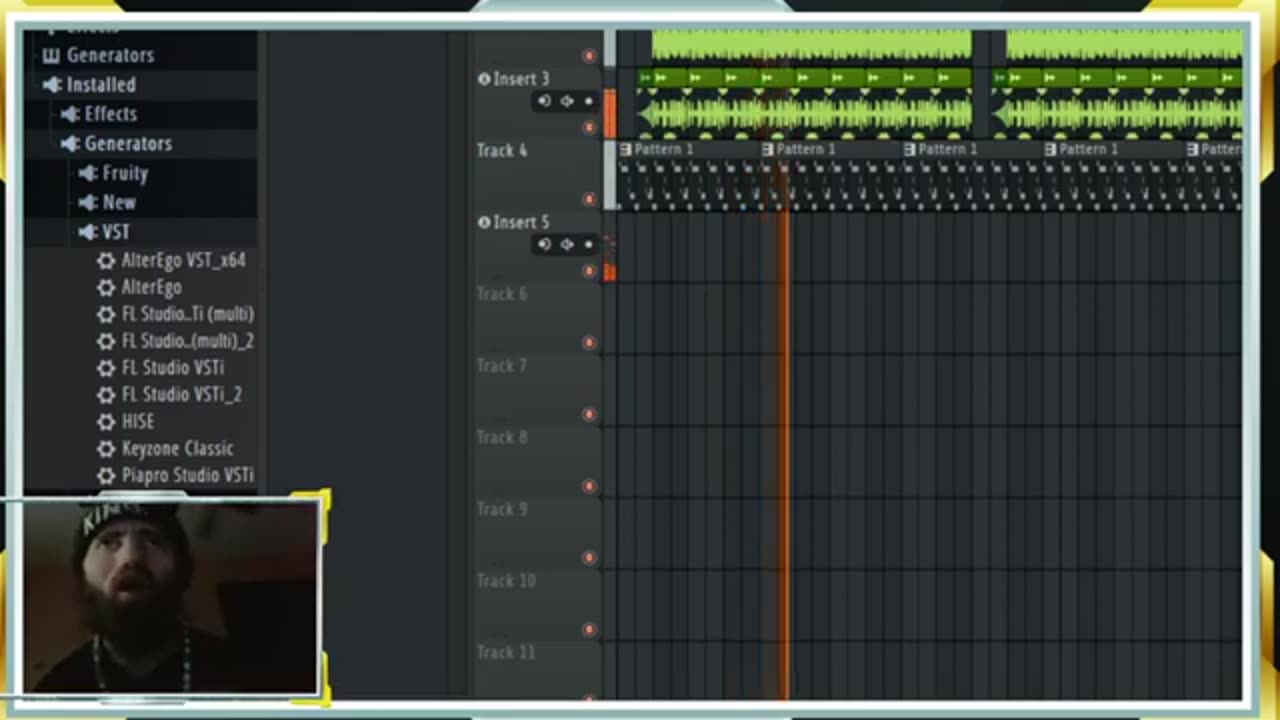Toggle the Track 7 mute dot
Image resolution: width=1280 pixels, height=720 pixels.
click(x=589, y=414)
